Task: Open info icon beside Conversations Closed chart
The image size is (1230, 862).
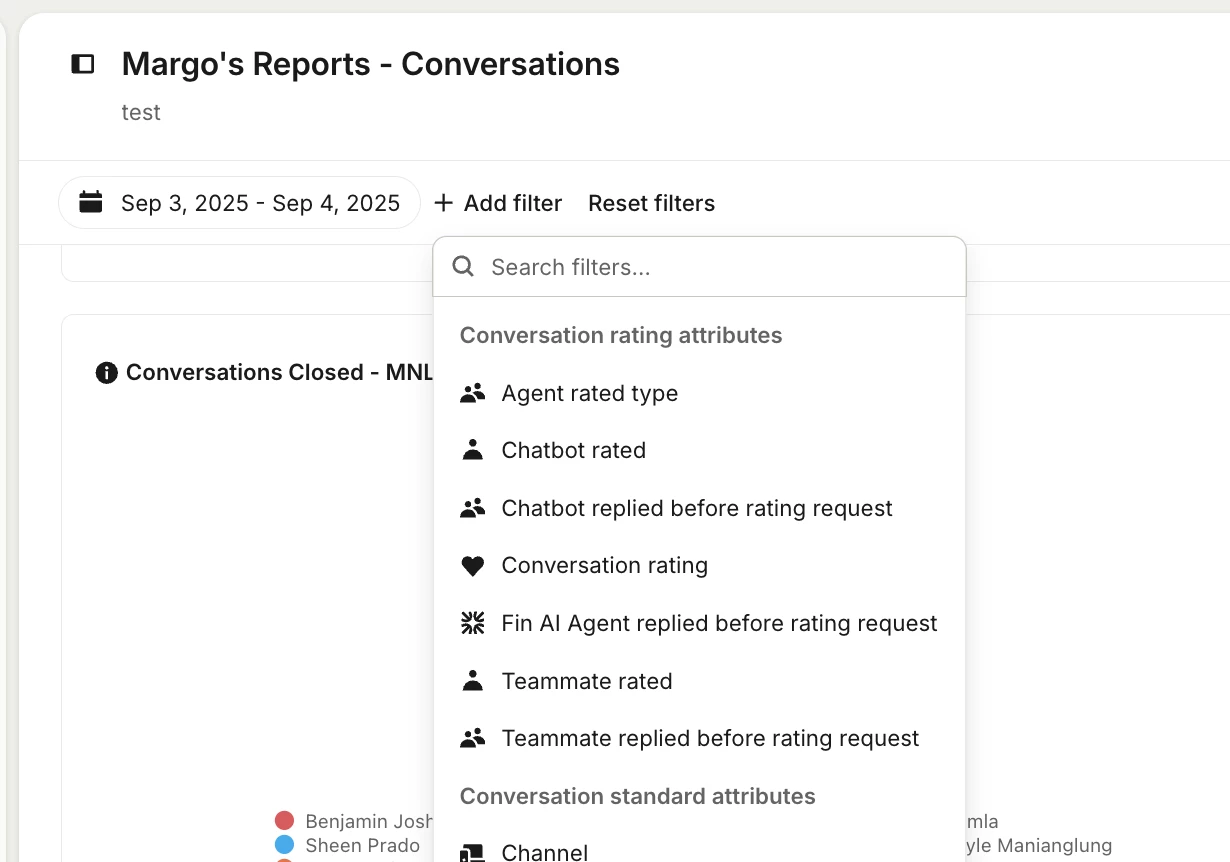Action: (107, 373)
